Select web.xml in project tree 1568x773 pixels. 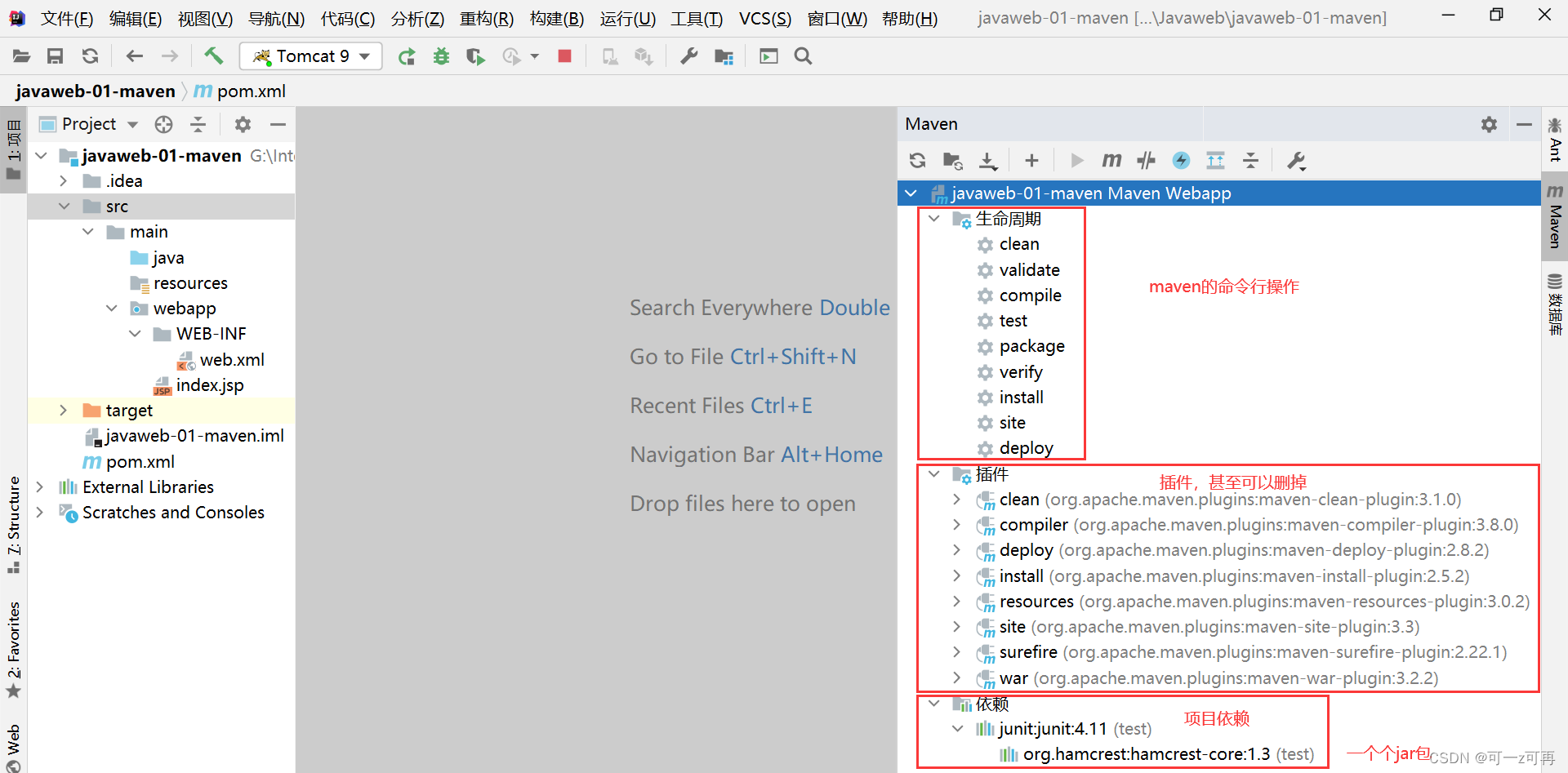pos(221,359)
